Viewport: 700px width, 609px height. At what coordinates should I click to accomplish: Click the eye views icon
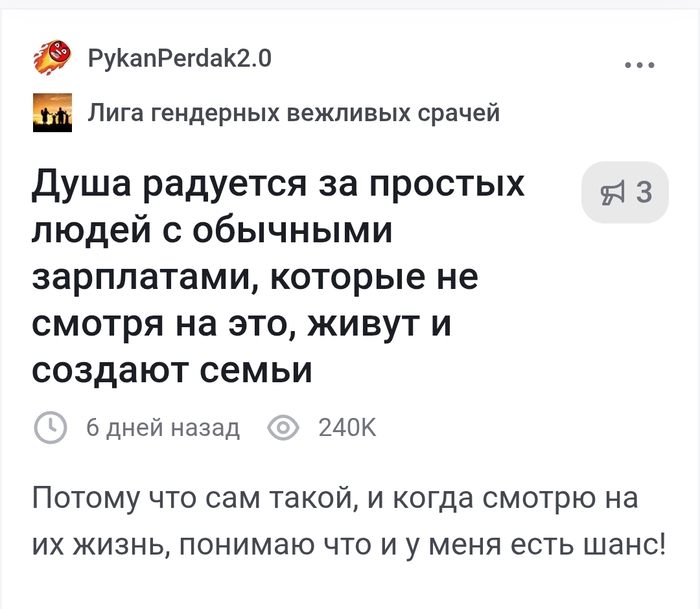[x=284, y=428]
